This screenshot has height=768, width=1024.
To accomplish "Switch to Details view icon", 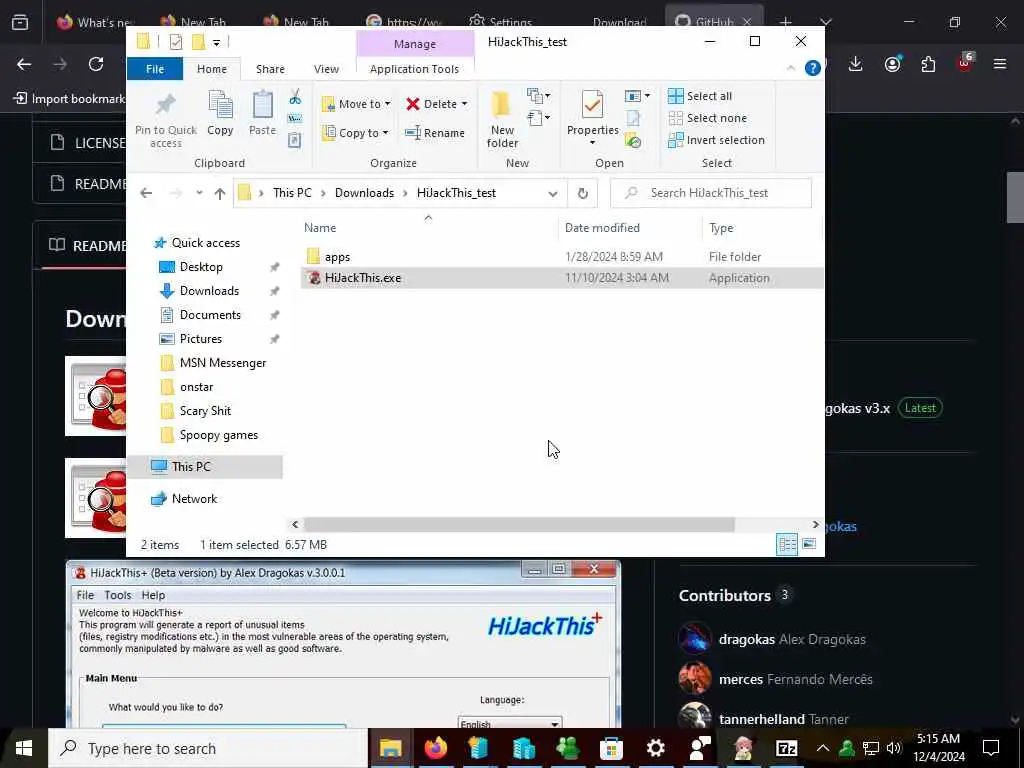I will 787,544.
